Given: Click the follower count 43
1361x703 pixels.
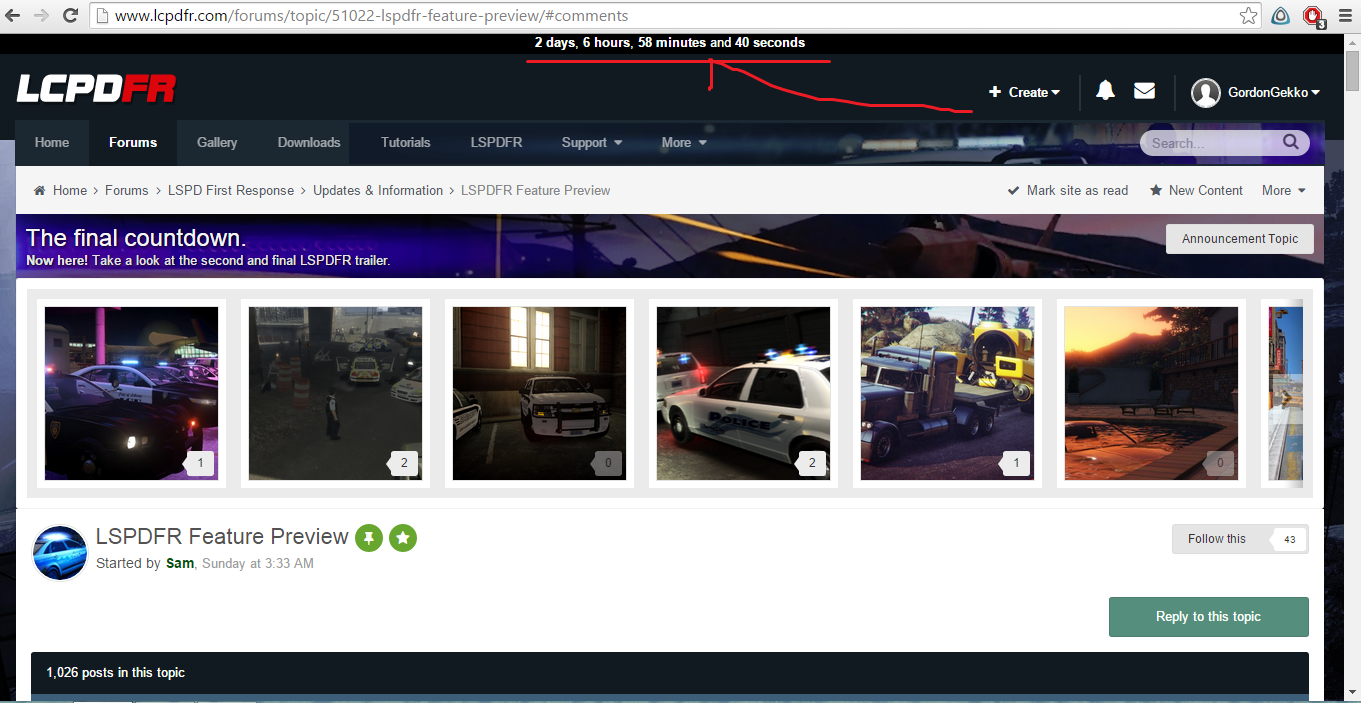Looking at the screenshot, I should pos(1289,539).
